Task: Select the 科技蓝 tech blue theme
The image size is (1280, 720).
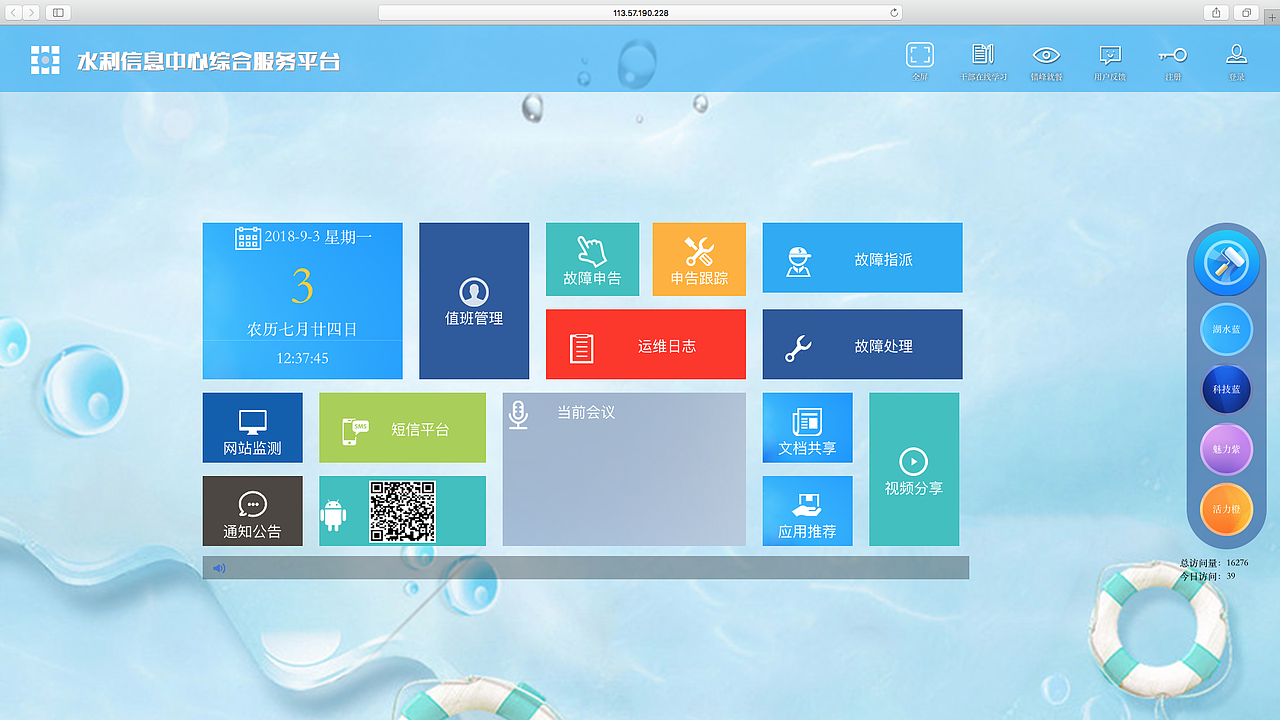Action: coord(1226,390)
